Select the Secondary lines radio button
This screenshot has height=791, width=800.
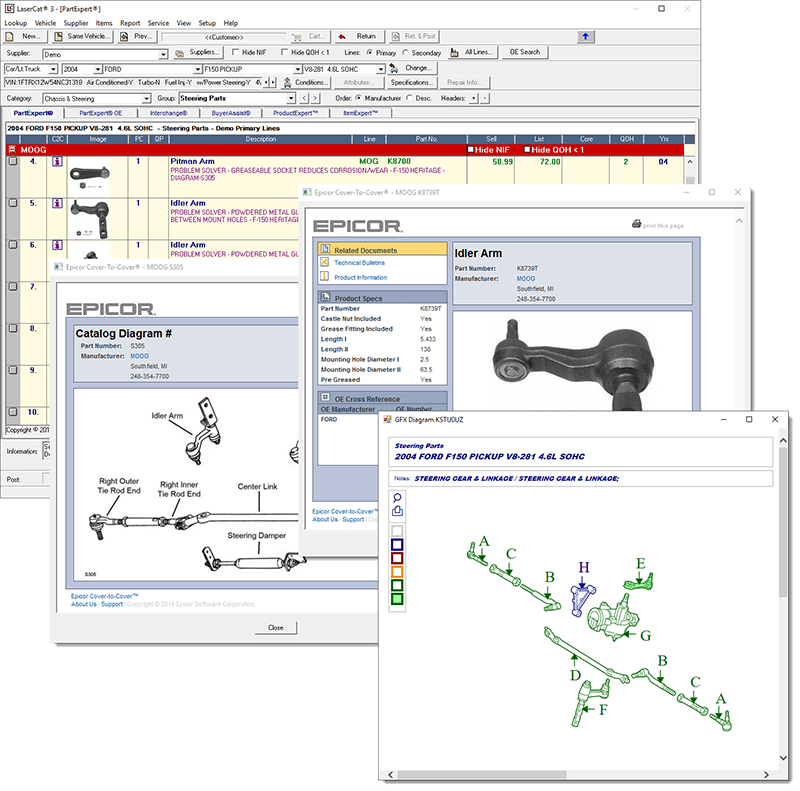pos(406,53)
